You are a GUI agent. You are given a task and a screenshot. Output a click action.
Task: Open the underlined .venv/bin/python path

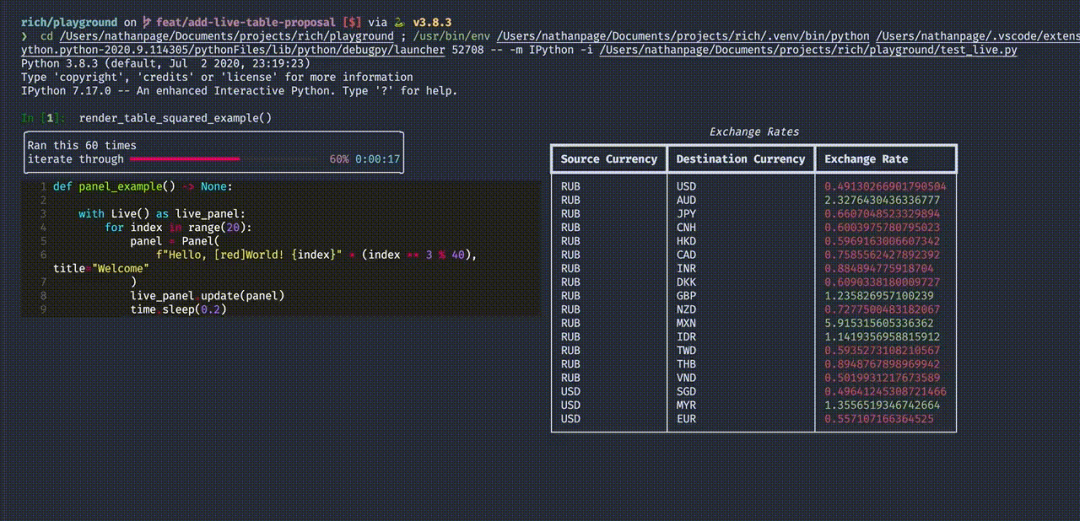[685, 36]
